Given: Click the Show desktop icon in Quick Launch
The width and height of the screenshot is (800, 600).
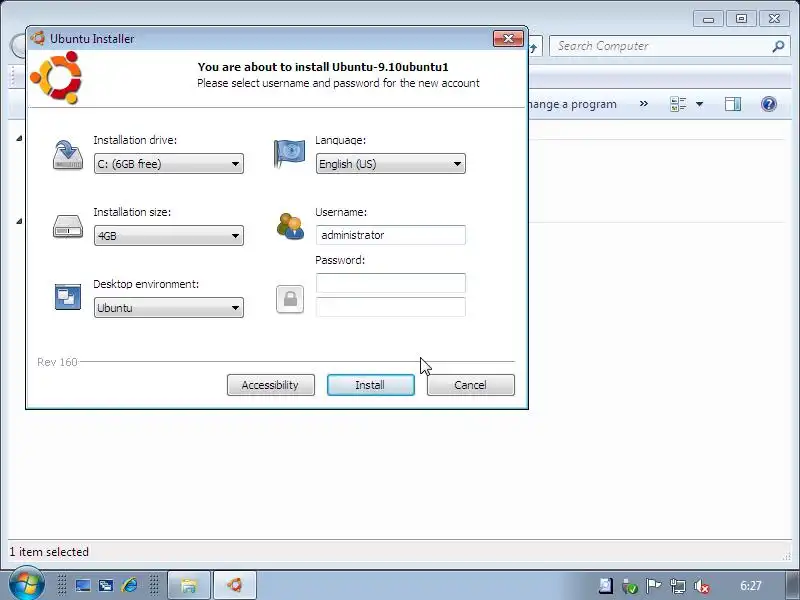Looking at the screenshot, I should pos(83,585).
